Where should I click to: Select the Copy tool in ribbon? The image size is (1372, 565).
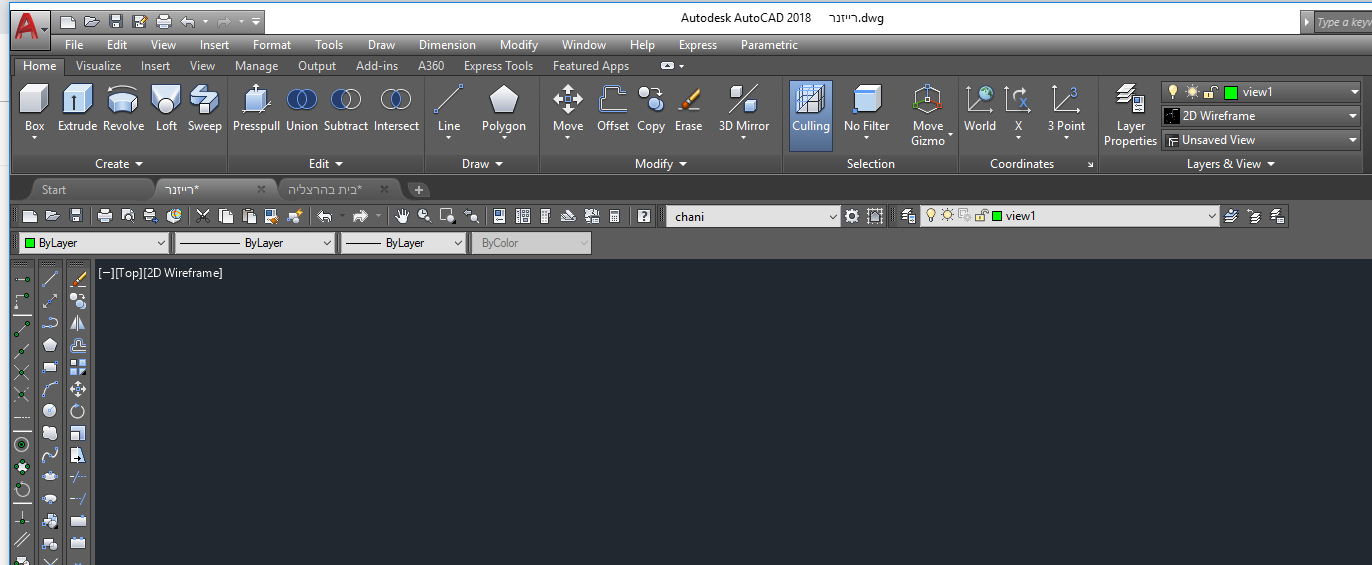tap(651, 108)
